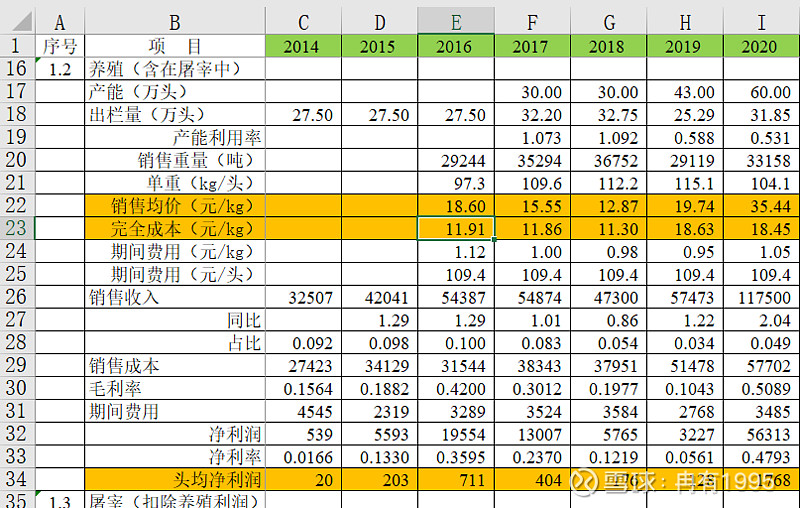The width and height of the screenshot is (800, 508).
Task: Click the 销售重量（吨） label cell
Action: tap(175, 160)
